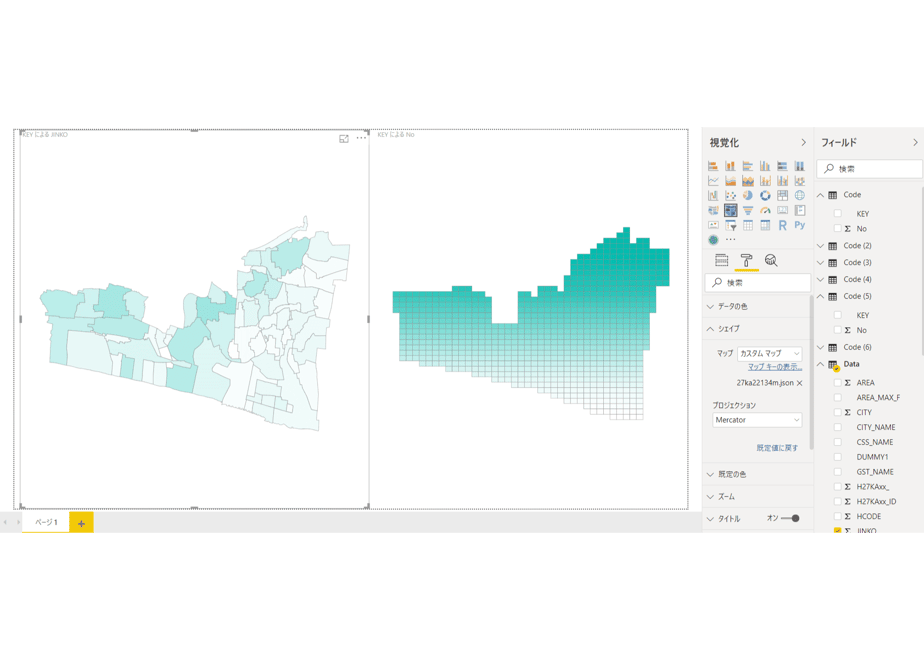Add a new report page
Screen dimensions: 924x660
click(81, 523)
